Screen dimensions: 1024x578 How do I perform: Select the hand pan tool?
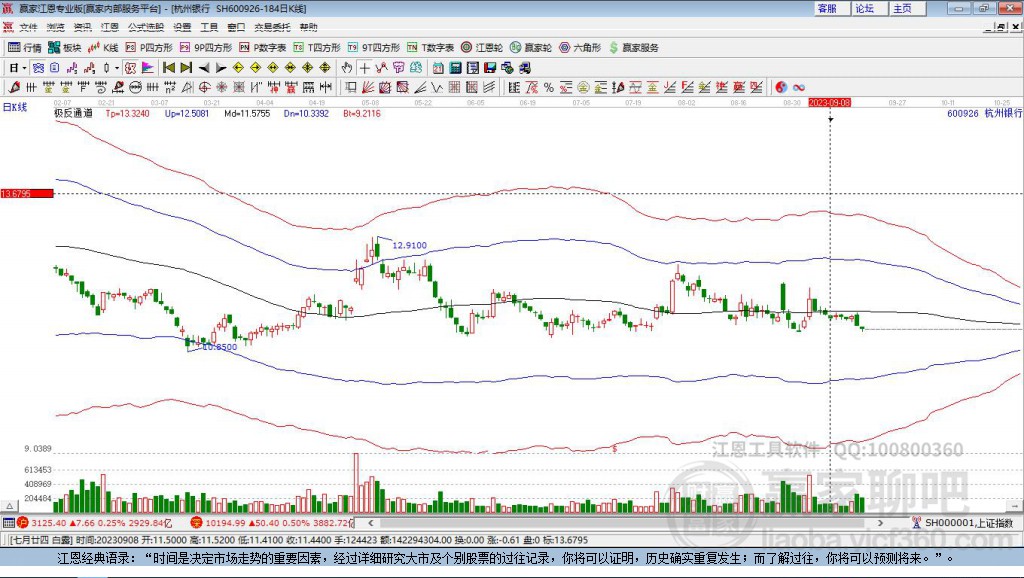[x=347, y=68]
